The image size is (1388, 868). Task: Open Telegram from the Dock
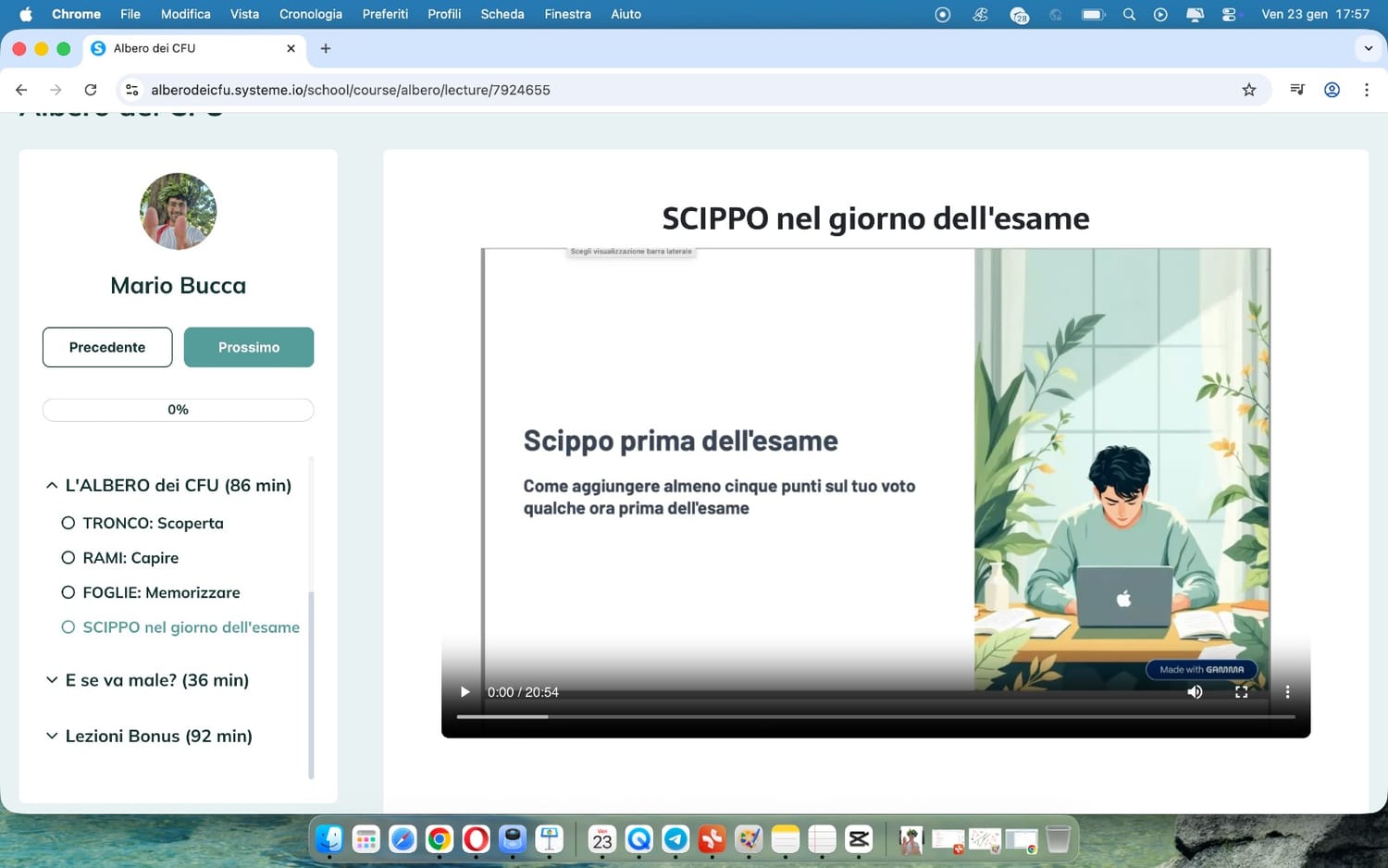click(x=675, y=839)
